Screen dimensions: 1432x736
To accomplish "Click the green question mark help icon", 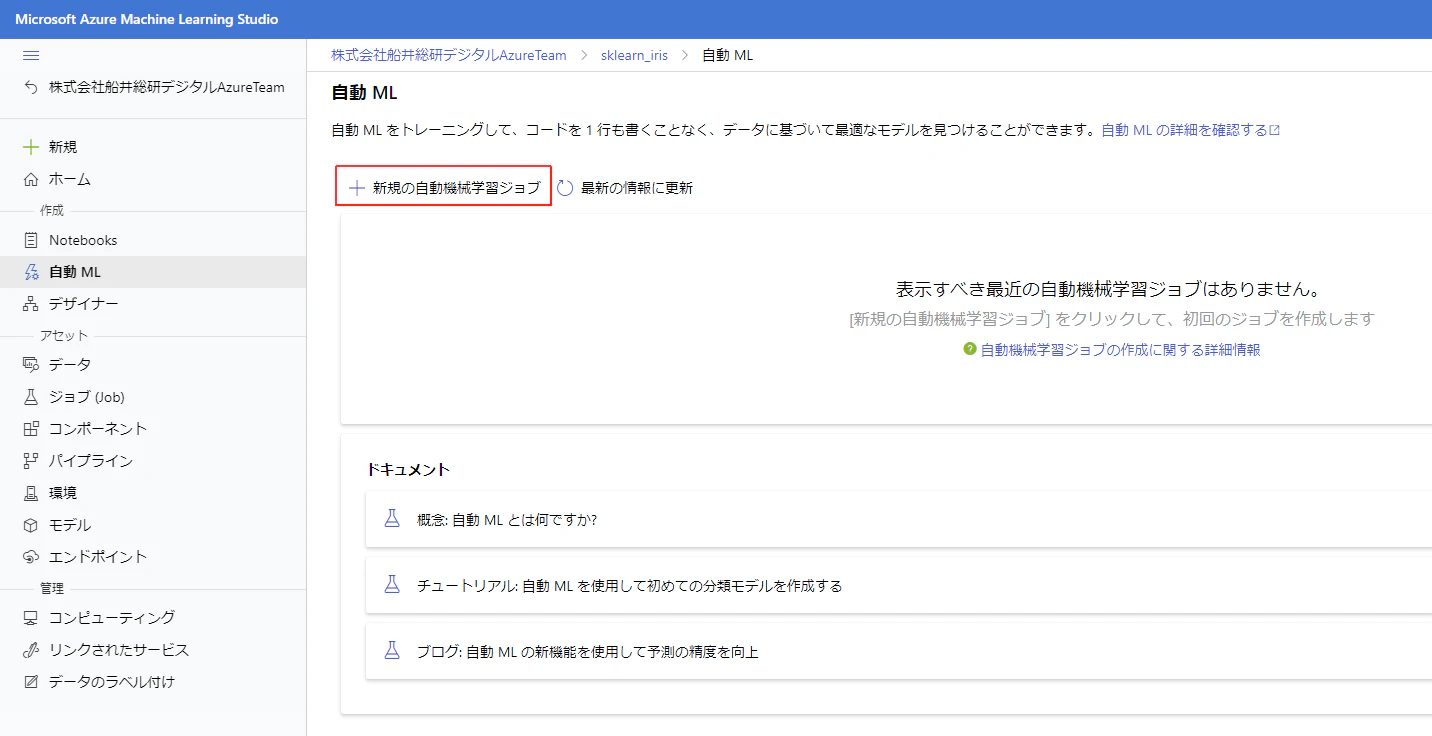I will coord(969,349).
